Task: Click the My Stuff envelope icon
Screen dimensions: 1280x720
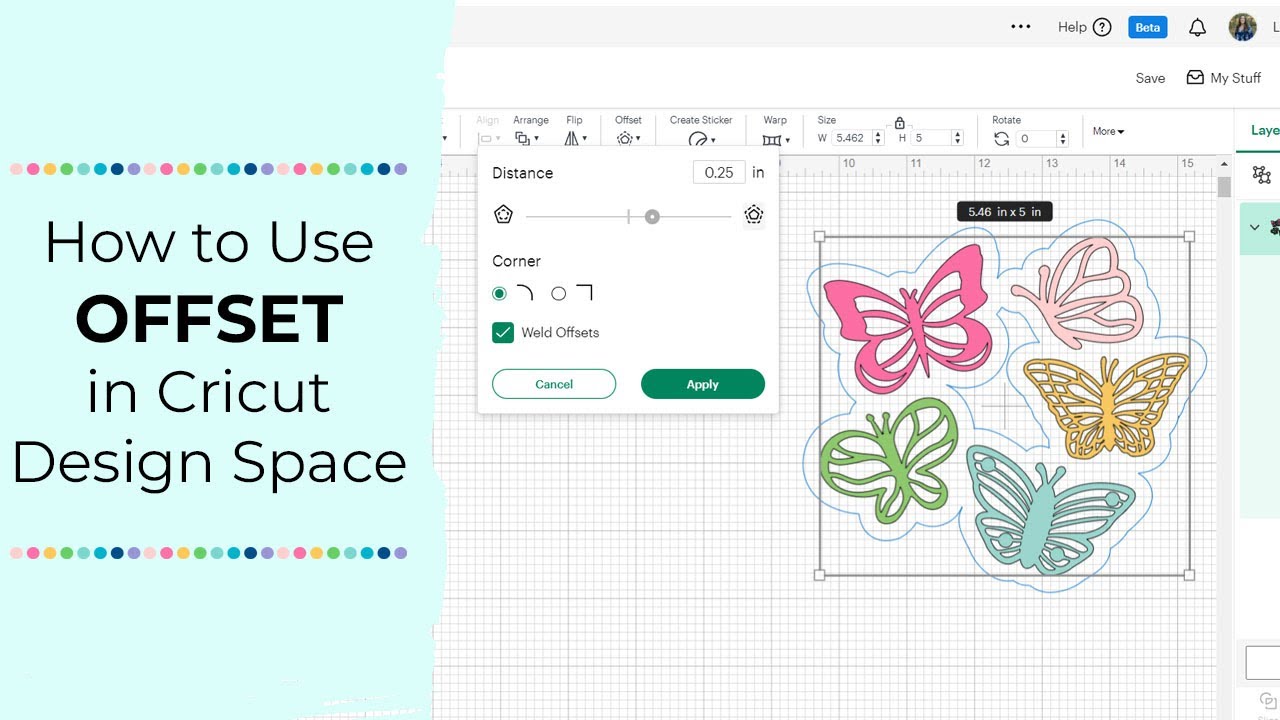Action: [1195, 77]
